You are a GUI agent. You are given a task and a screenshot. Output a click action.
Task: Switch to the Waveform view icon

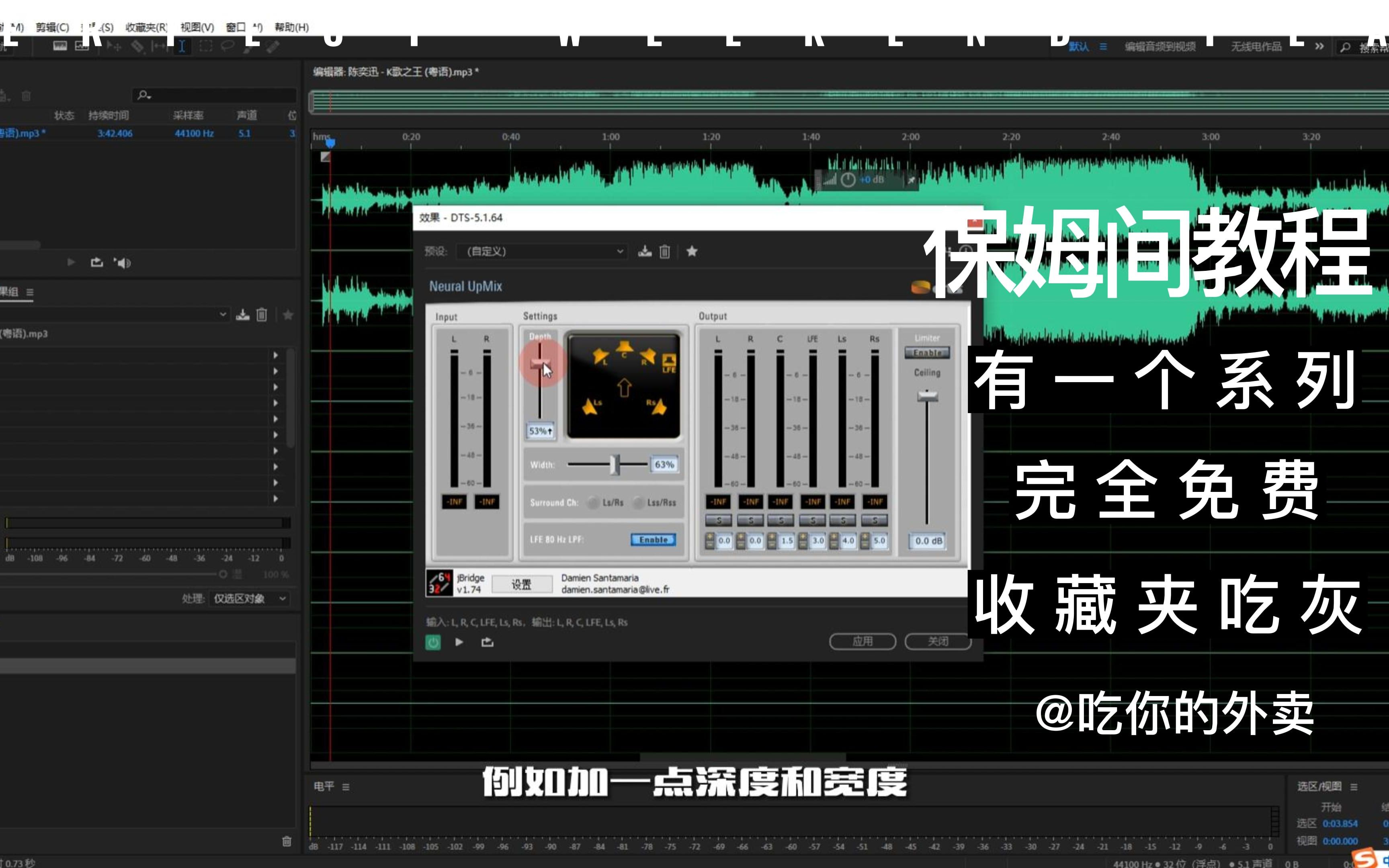click(60, 45)
